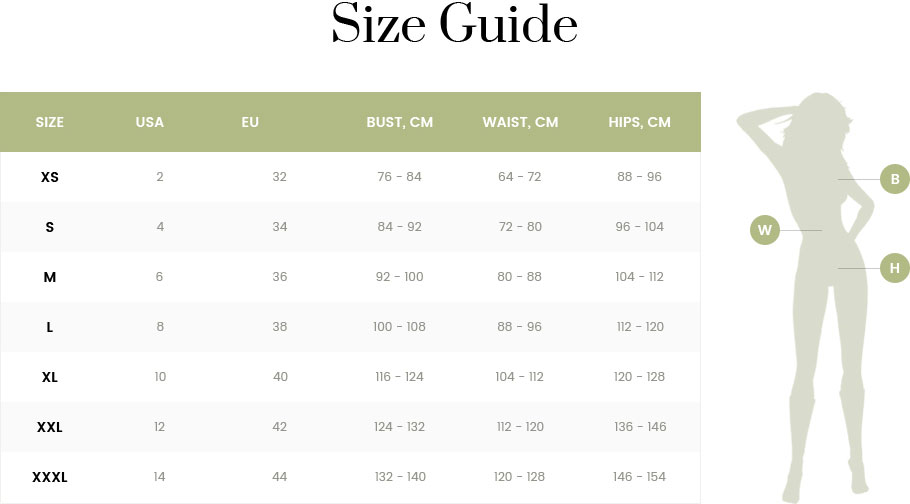Click the SIZE column header
The height and width of the screenshot is (504, 910).
coord(49,122)
